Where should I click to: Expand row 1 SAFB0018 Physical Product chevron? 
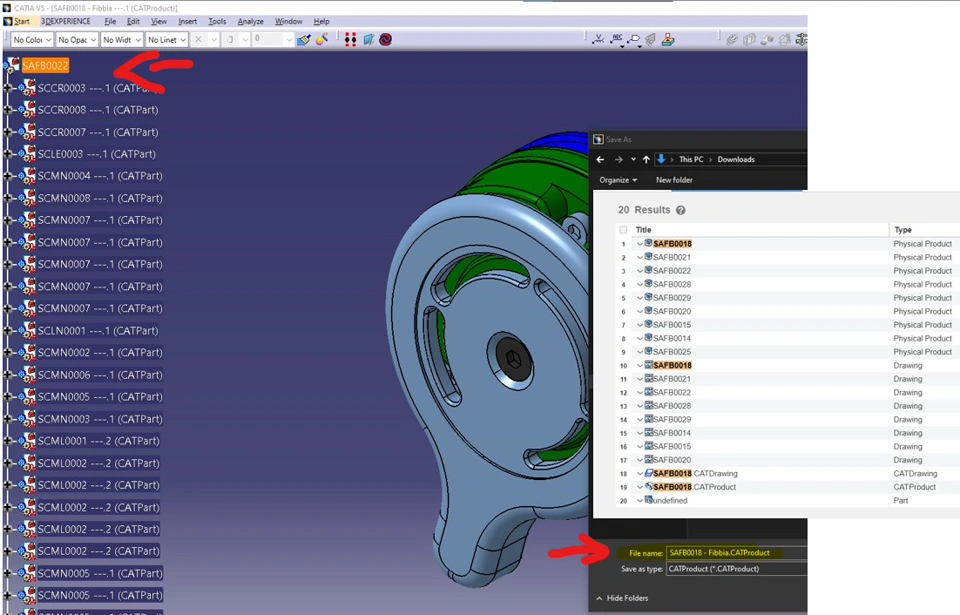pos(640,244)
